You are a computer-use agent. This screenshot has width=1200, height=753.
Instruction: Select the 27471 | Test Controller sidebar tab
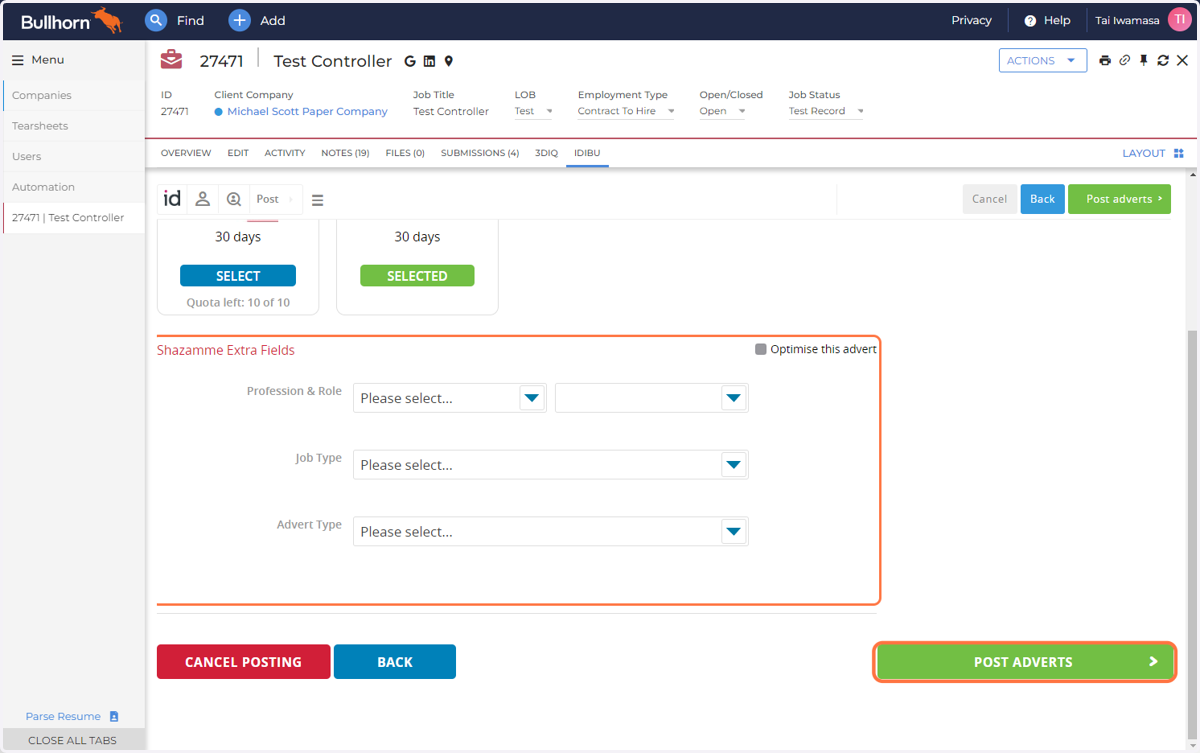point(74,217)
